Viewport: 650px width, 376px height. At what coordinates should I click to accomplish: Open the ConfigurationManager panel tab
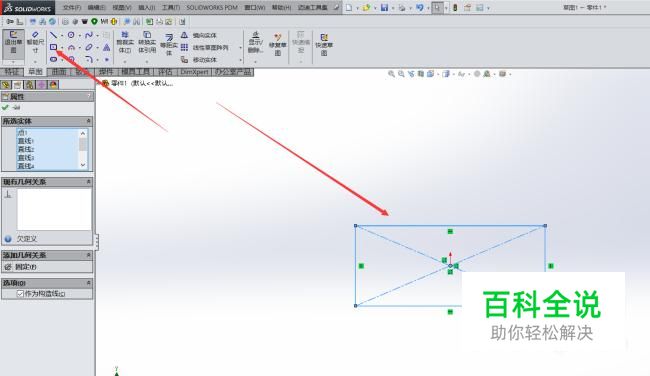click(x=30, y=85)
